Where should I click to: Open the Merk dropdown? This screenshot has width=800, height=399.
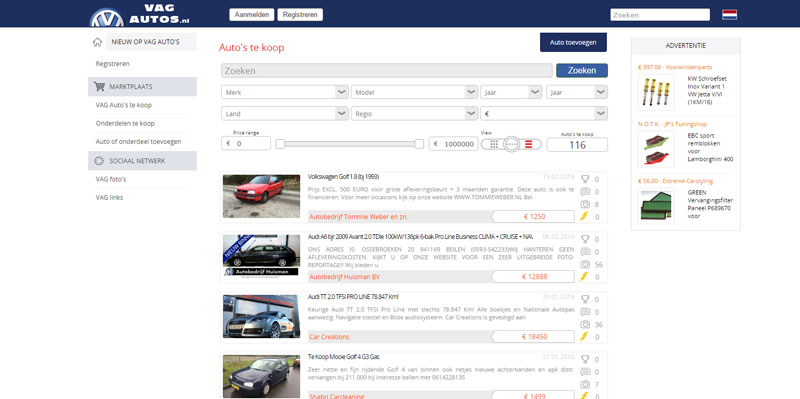pos(285,92)
